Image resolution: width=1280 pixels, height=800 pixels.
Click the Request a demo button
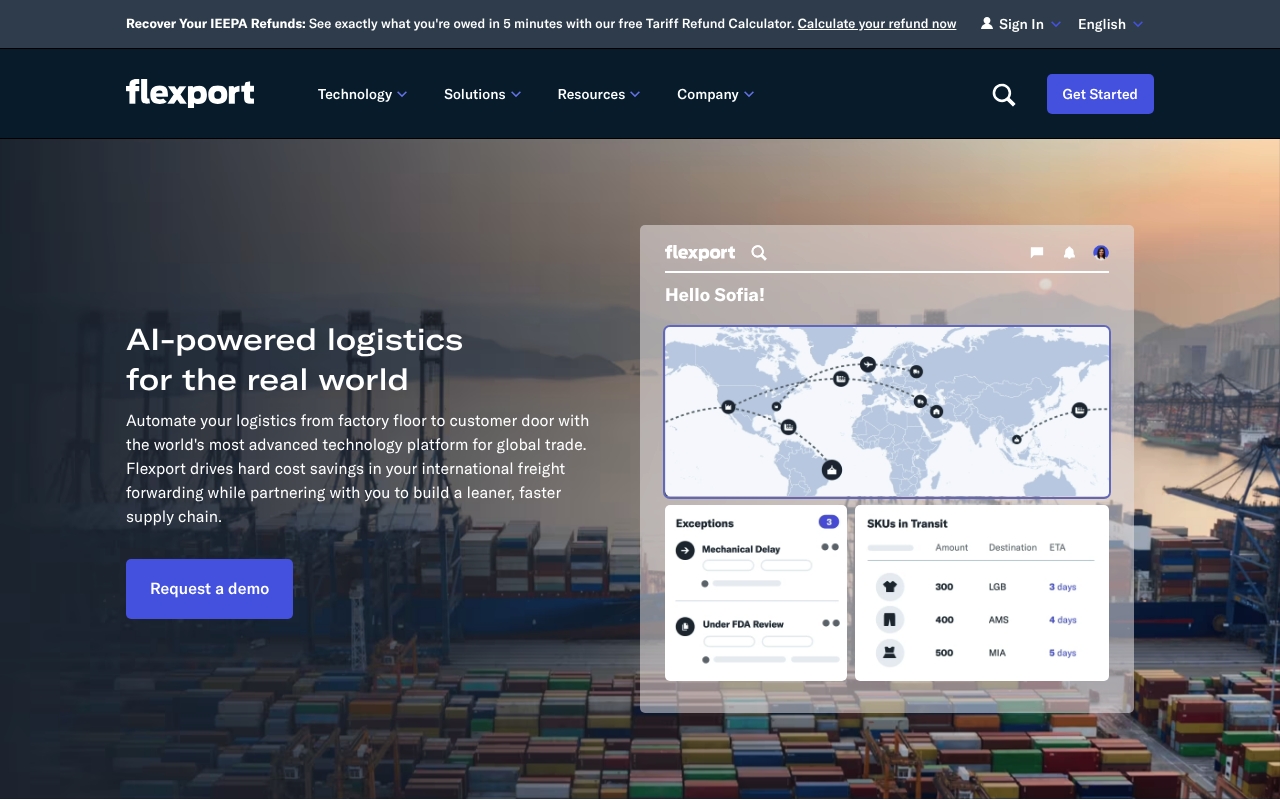coord(209,589)
